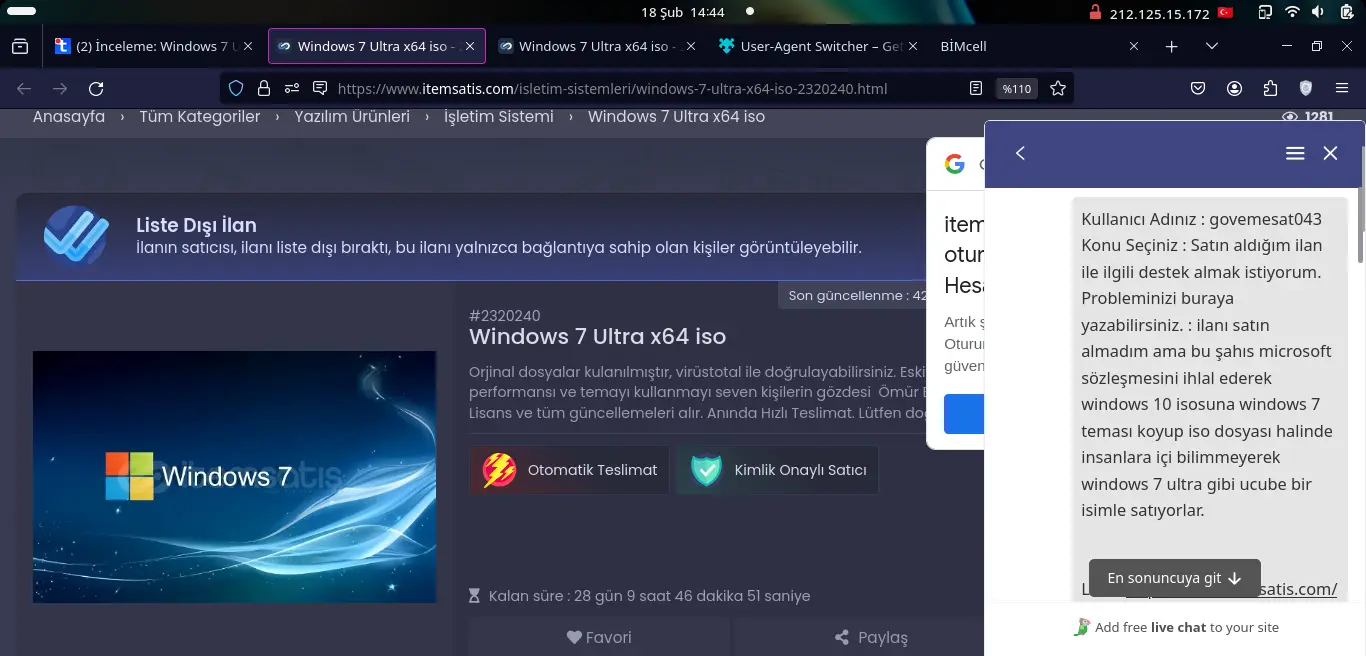This screenshot has width=1366, height=656.
Task: Close the live chat widget
Action: tap(1330, 153)
